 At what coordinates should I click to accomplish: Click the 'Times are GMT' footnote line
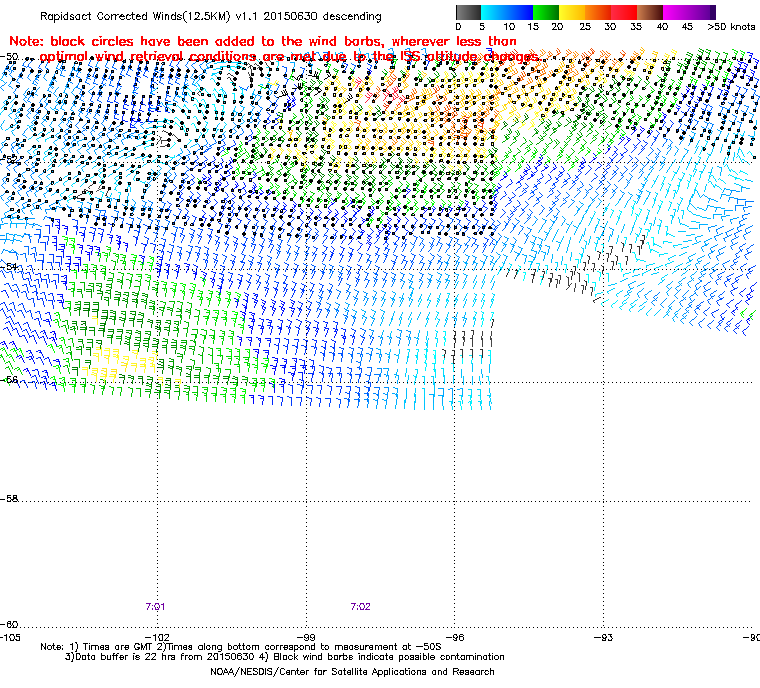click(241, 647)
